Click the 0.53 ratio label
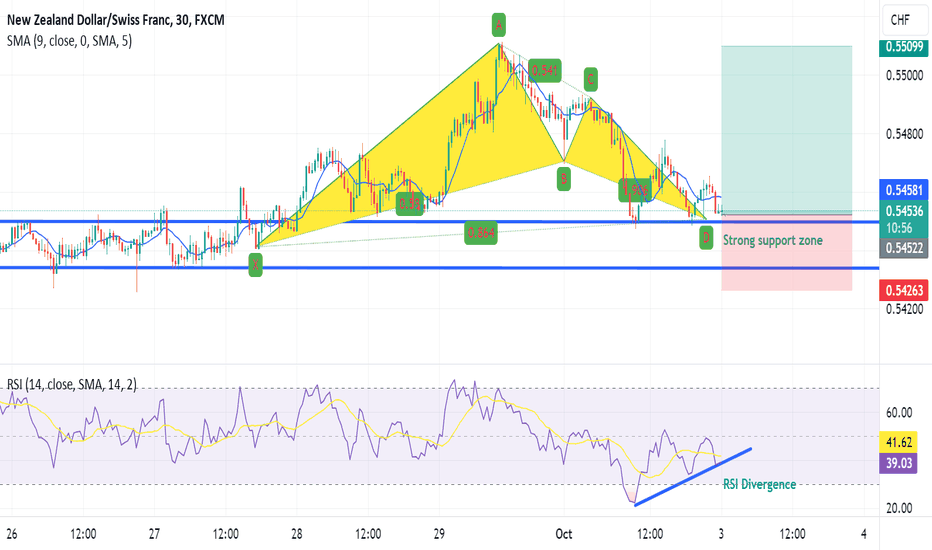Screen dimensions: 932x550 [410, 204]
